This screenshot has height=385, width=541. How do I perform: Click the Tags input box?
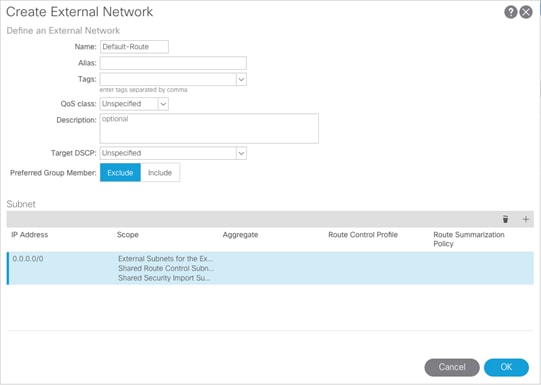pos(168,79)
